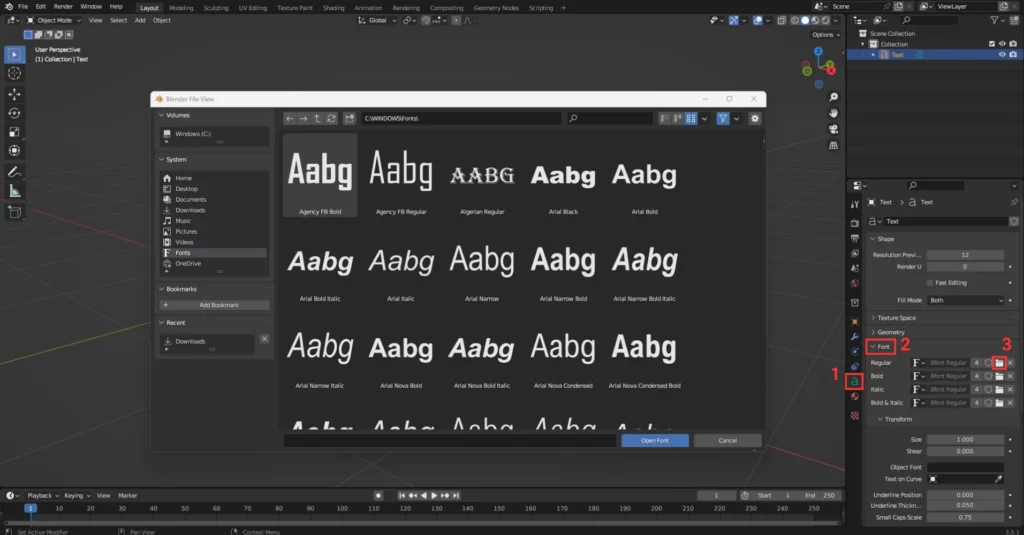Open the Render properties tab
The width and height of the screenshot is (1024, 535).
854,223
